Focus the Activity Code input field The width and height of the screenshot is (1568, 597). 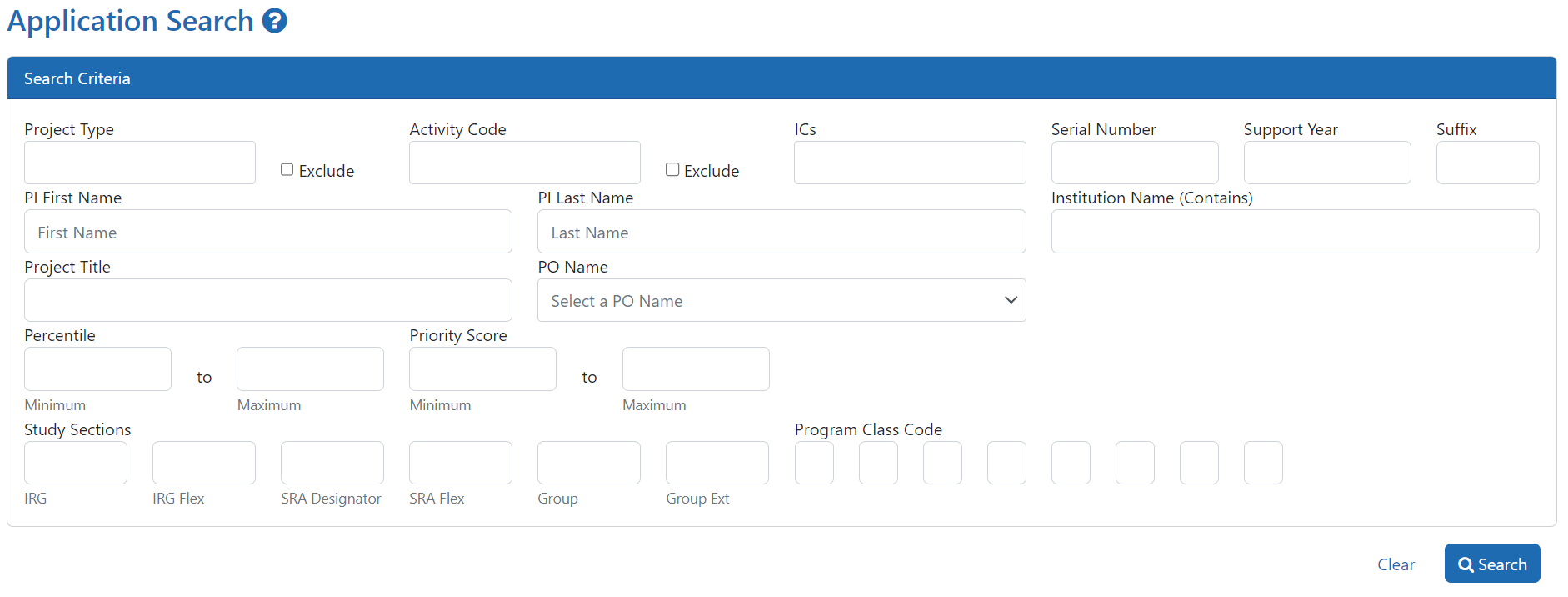click(525, 163)
